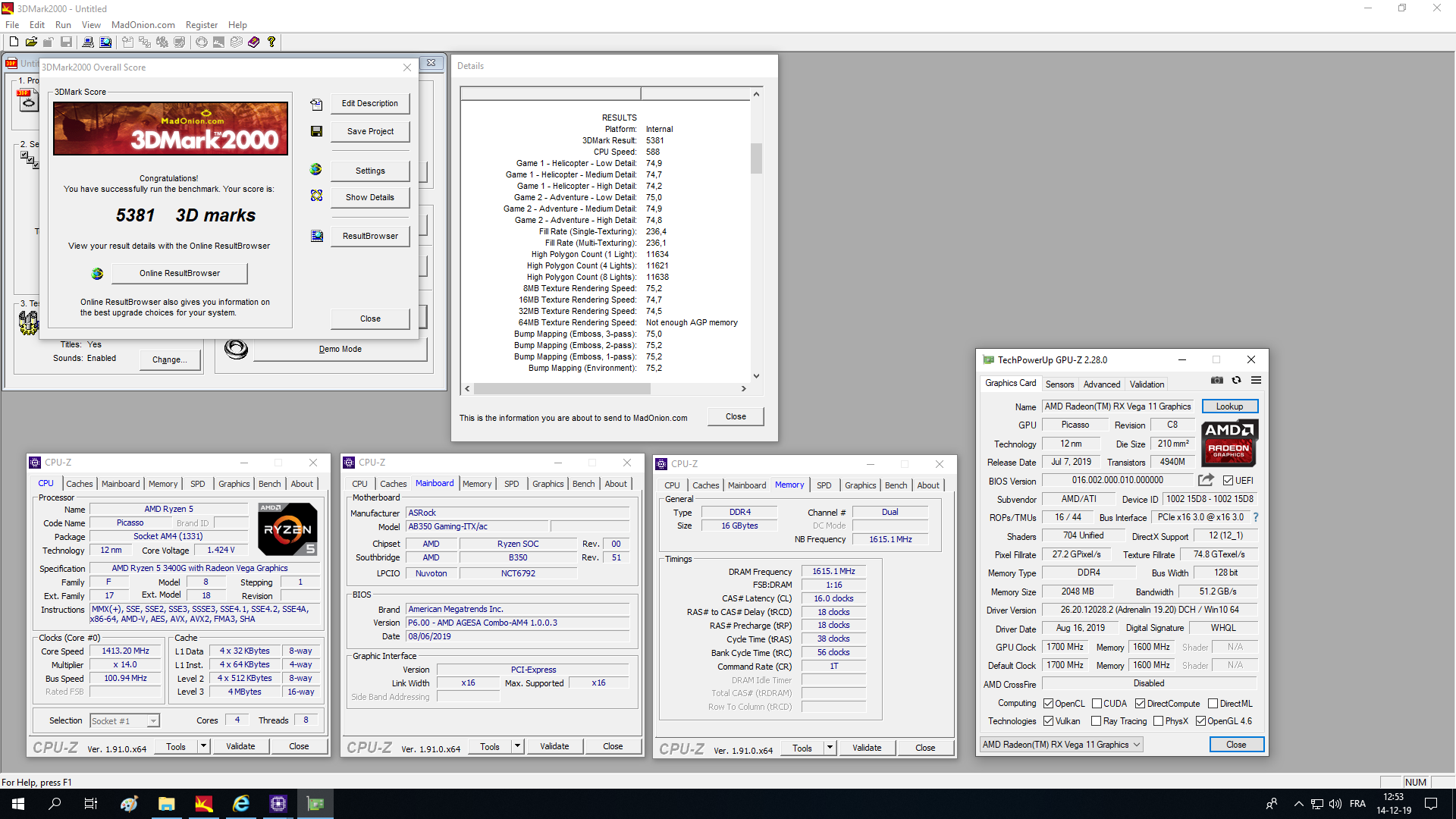Open the Windows notification center icon
The width and height of the screenshot is (1456, 819).
[x=1431, y=804]
